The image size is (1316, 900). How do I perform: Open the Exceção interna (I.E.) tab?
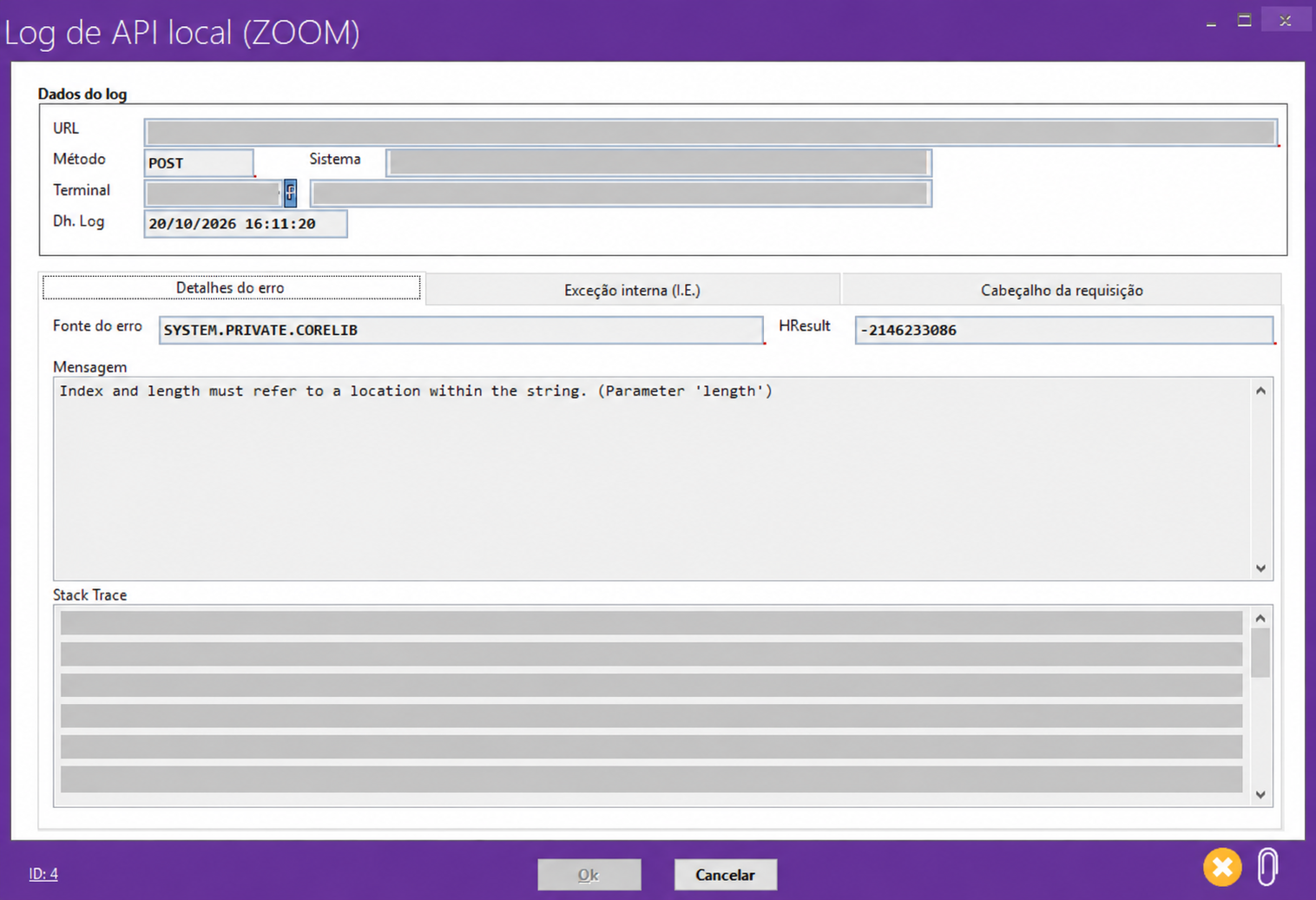[x=632, y=290]
